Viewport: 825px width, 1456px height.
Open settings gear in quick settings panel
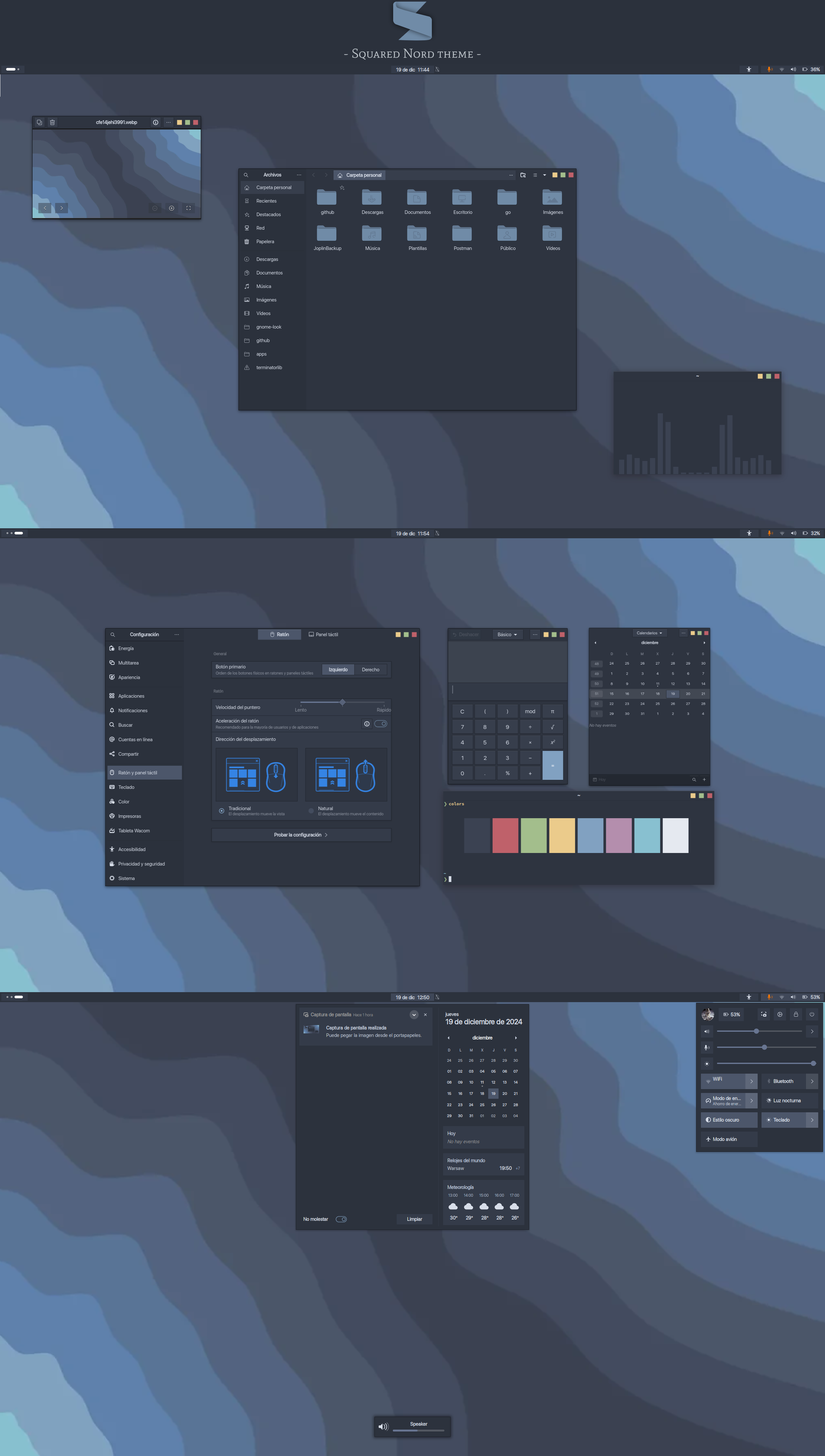point(780,1014)
